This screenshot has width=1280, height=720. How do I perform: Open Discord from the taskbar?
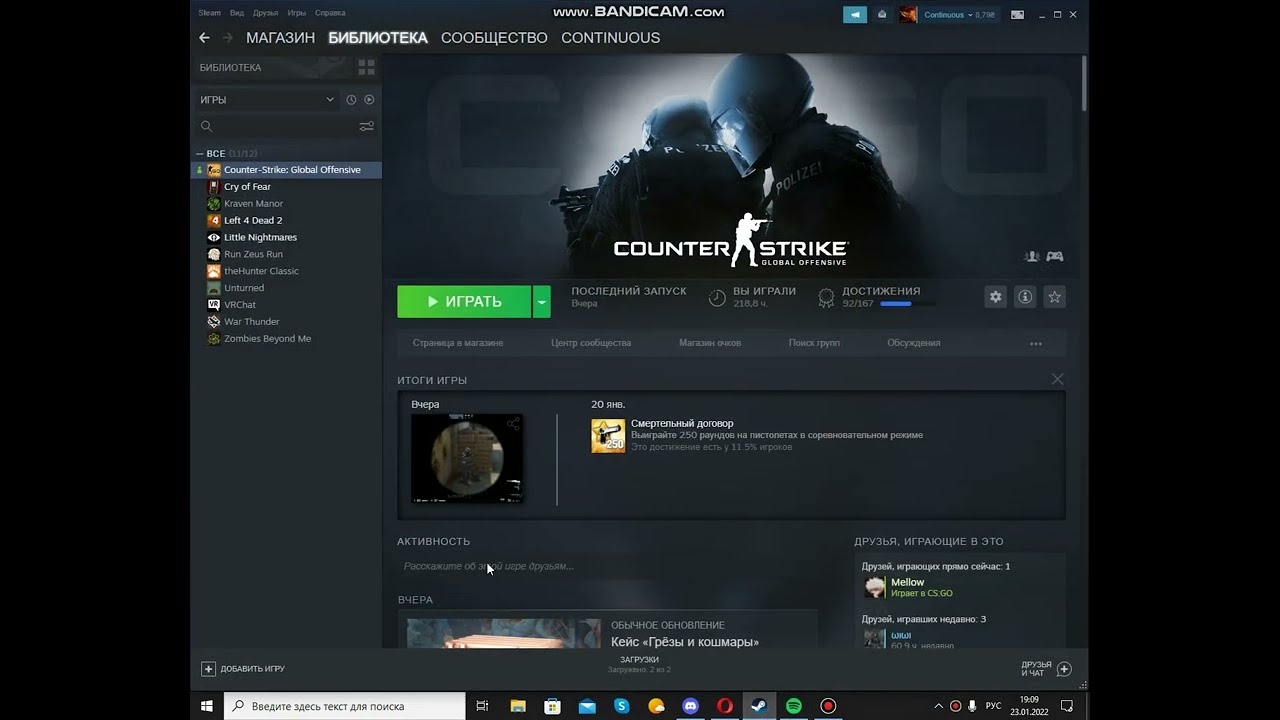coord(690,706)
